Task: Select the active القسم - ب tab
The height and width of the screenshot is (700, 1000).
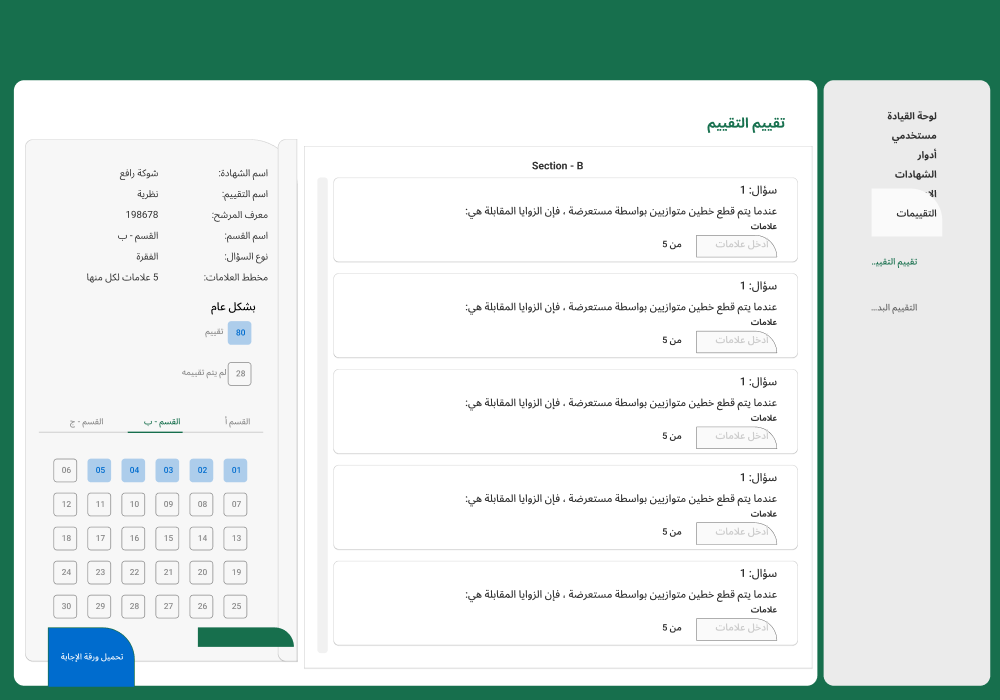Action: click(156, 421)
